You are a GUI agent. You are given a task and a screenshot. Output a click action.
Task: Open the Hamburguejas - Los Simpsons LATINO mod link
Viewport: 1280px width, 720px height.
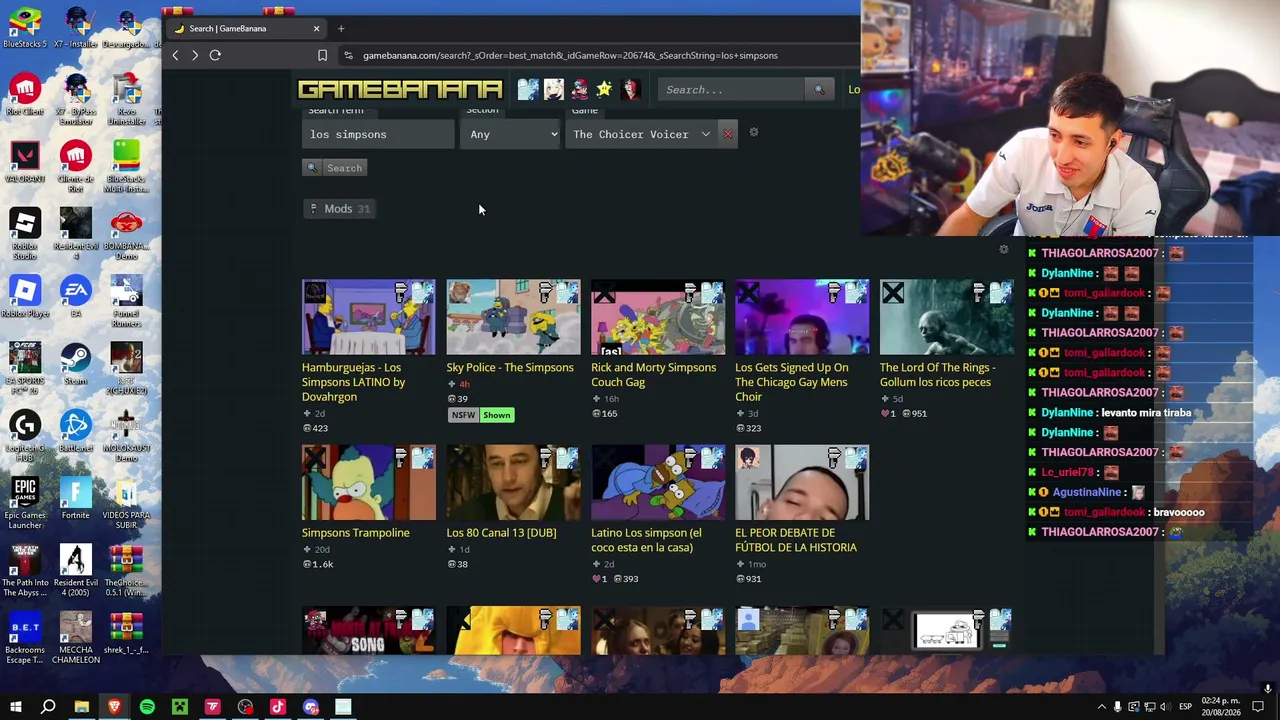(354, 382)
